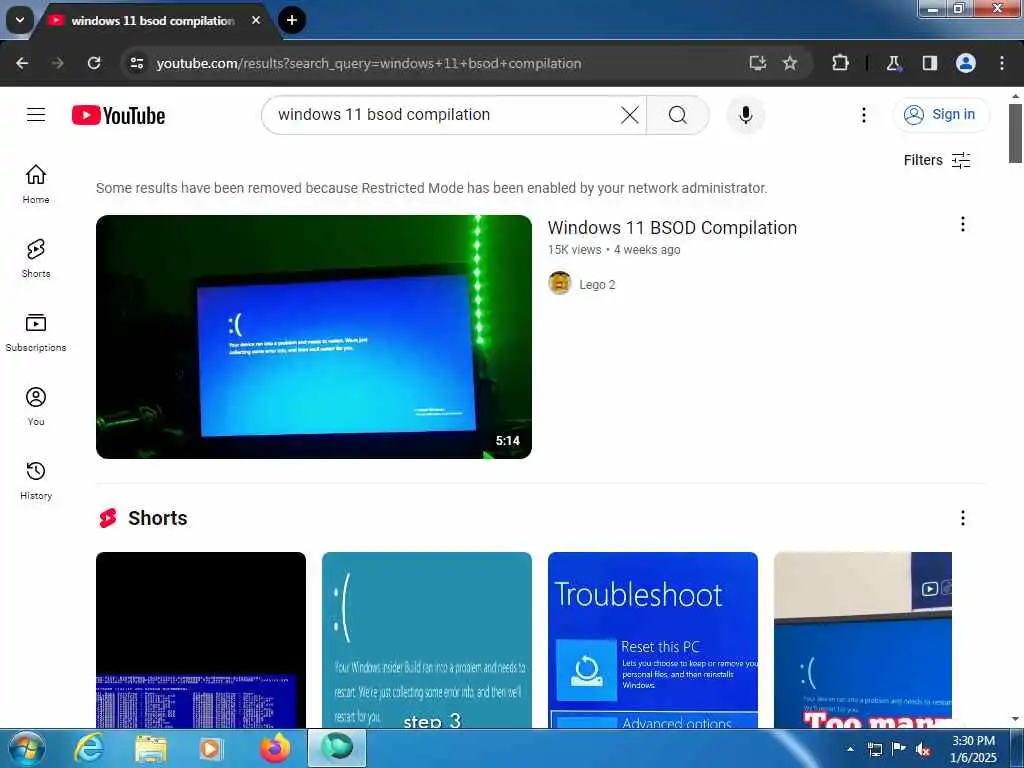Visit the Lego 2 channel name
This screenshot has width=1024, height=768.
pos(597,285)
